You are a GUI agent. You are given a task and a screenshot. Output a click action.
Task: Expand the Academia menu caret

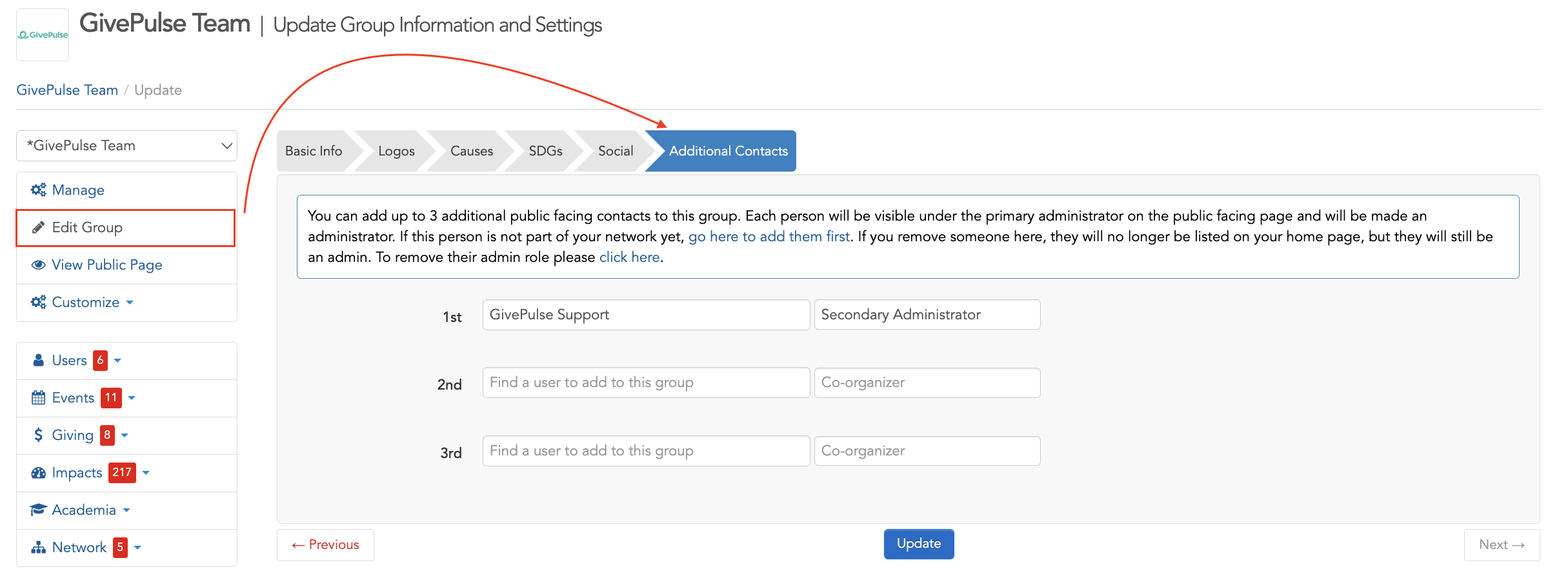126,510
